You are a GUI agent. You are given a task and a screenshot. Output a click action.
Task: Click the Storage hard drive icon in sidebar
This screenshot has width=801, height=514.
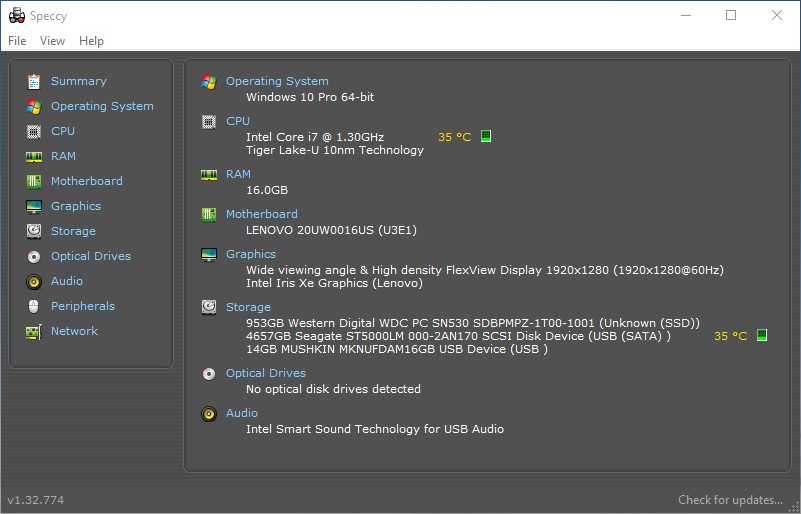coord(34,231)
